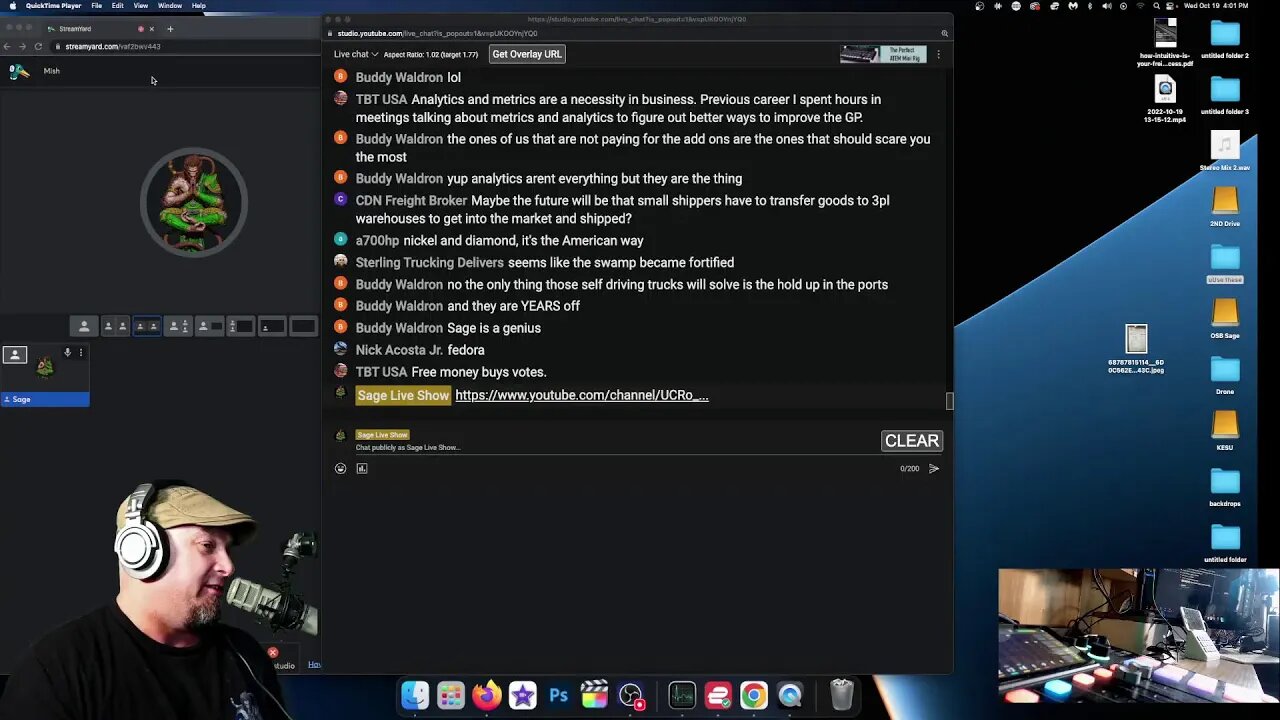The image size is (1280, 720).
Task: Select the two-persons-beside-screen layout
Action: tap(241, 326)
